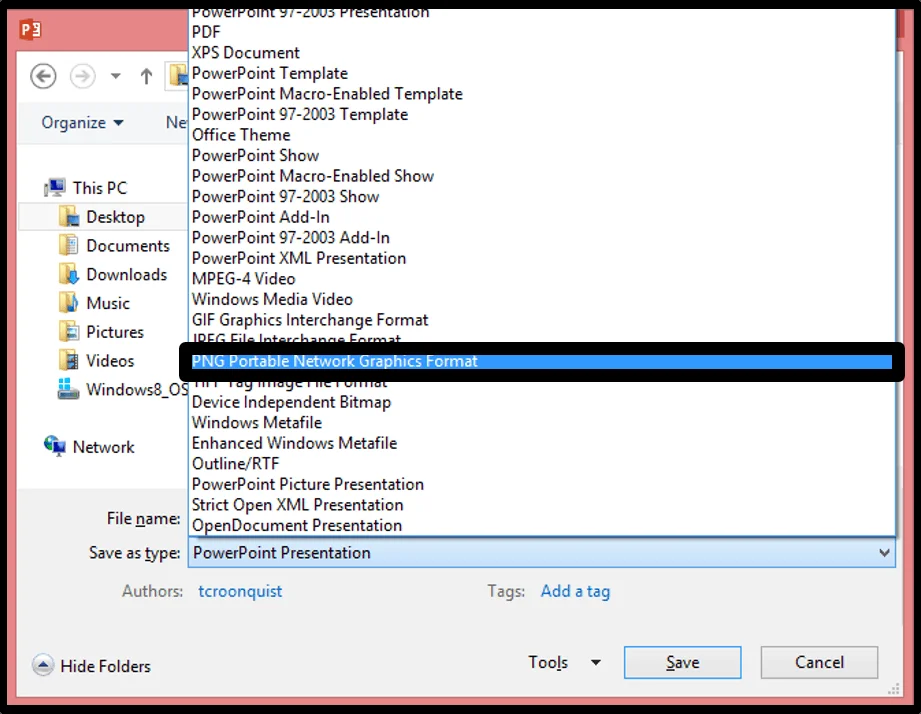Choose OpenDocument Presentation file type

[542, 526]
